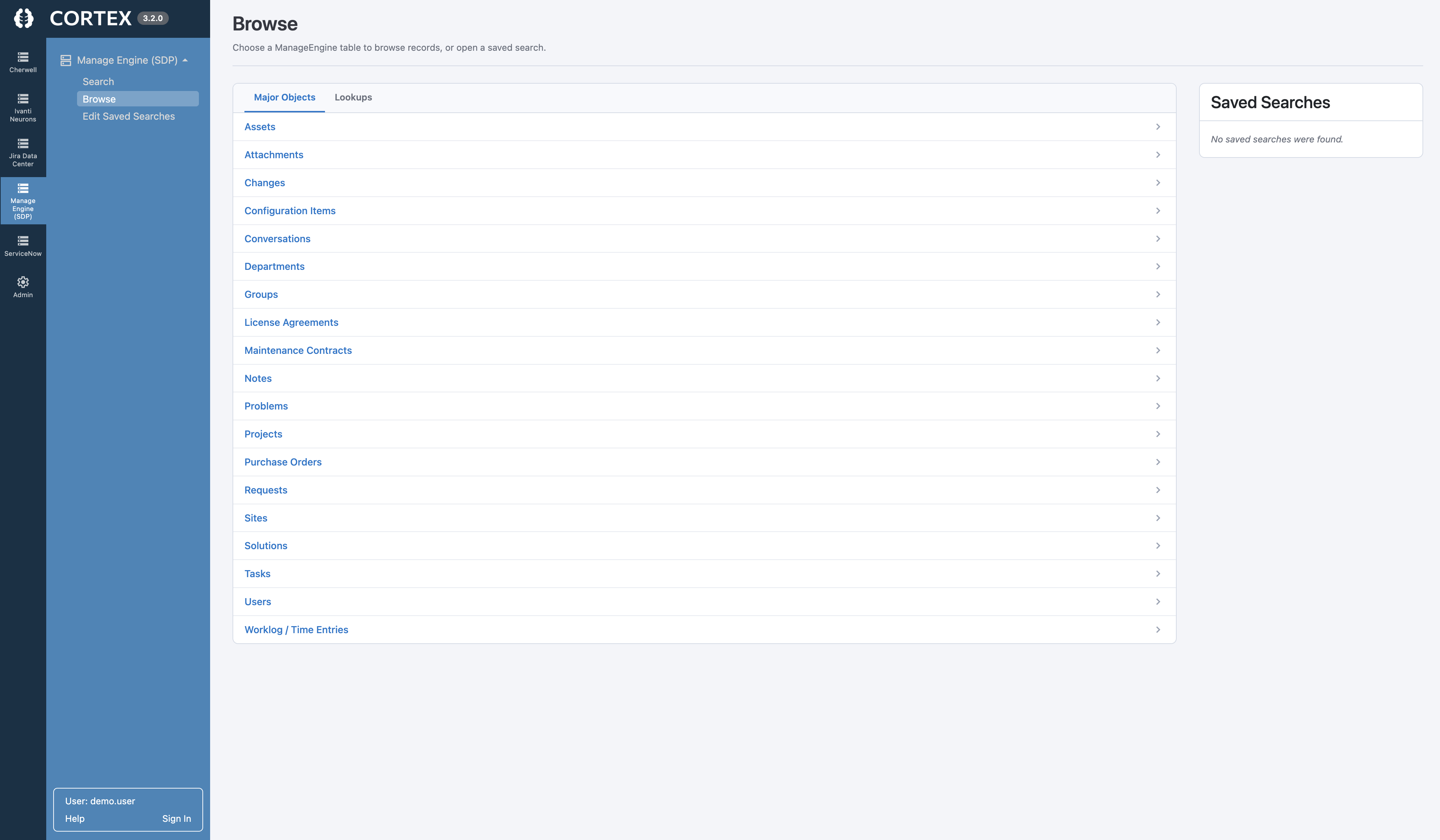Viewport: 1440px width, 840px height.
Task: Click the Browse page heading
Action: pos(265,24)
